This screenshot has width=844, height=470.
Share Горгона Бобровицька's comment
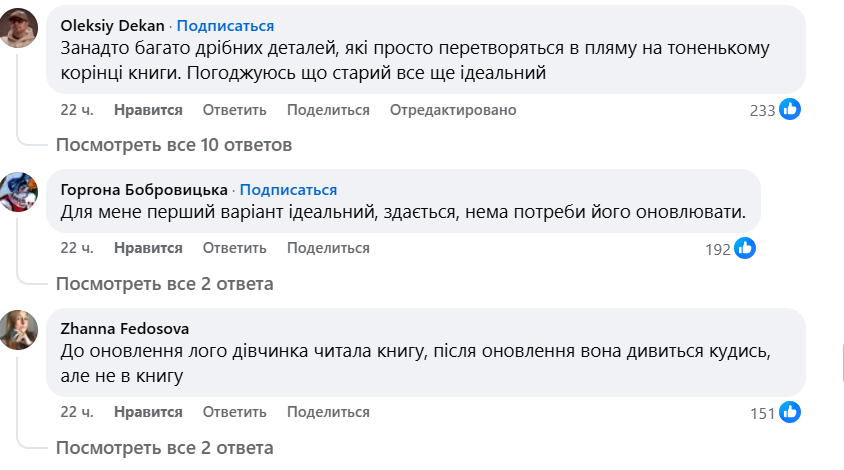click(328, 248)
